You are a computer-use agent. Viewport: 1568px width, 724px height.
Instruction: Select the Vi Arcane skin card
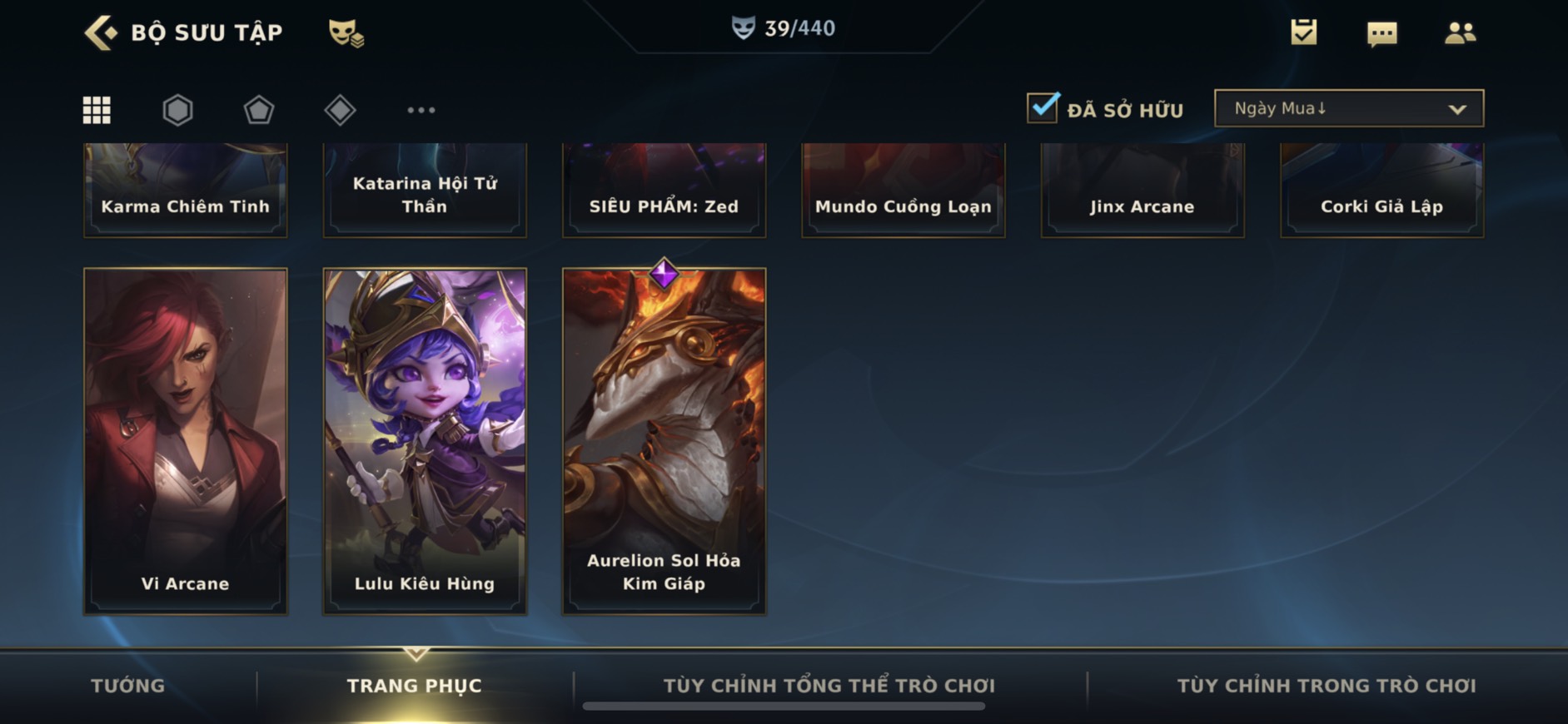point(186,441)
